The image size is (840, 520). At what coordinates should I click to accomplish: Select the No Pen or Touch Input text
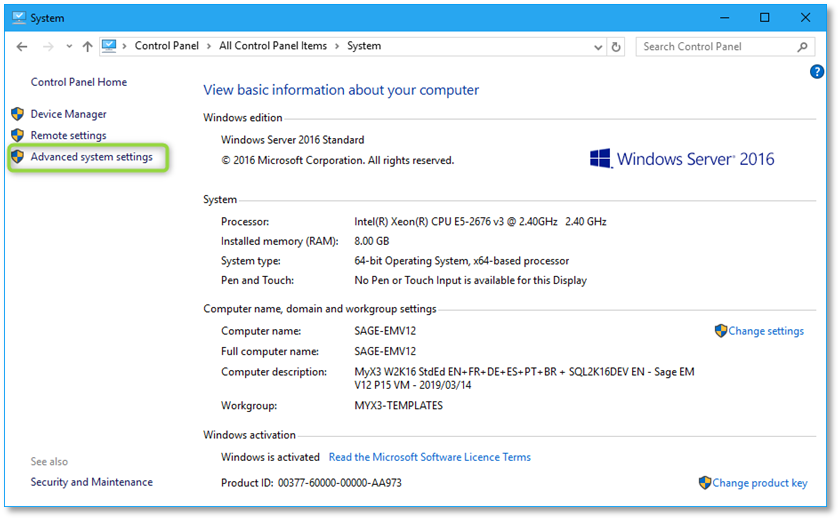(470, 281)
